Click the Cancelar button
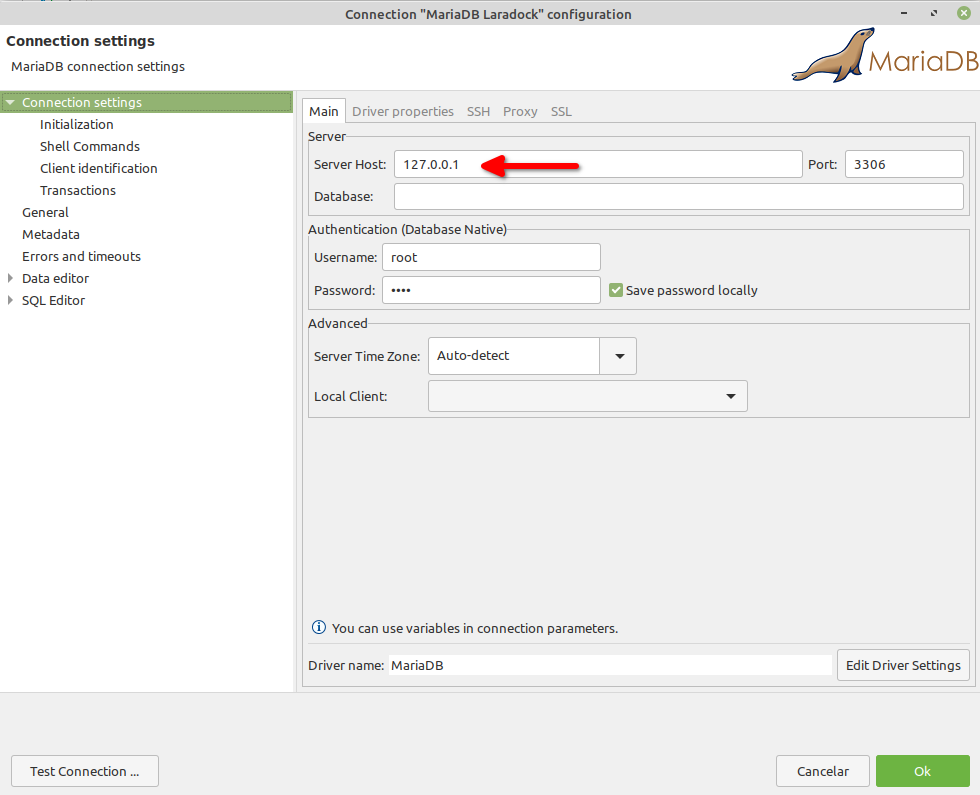The image size is (980, 795). [822, 771]
